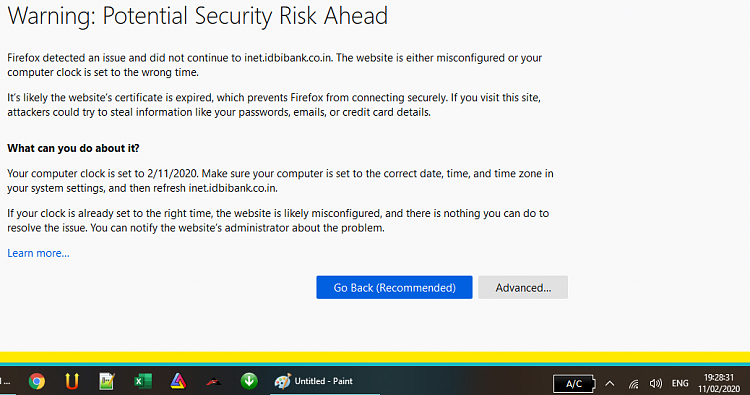Click the A/C battery indicator
Image resolution: width=750 pixels, height=395 pixels.
pyautogui.click(x=574, y=384)
